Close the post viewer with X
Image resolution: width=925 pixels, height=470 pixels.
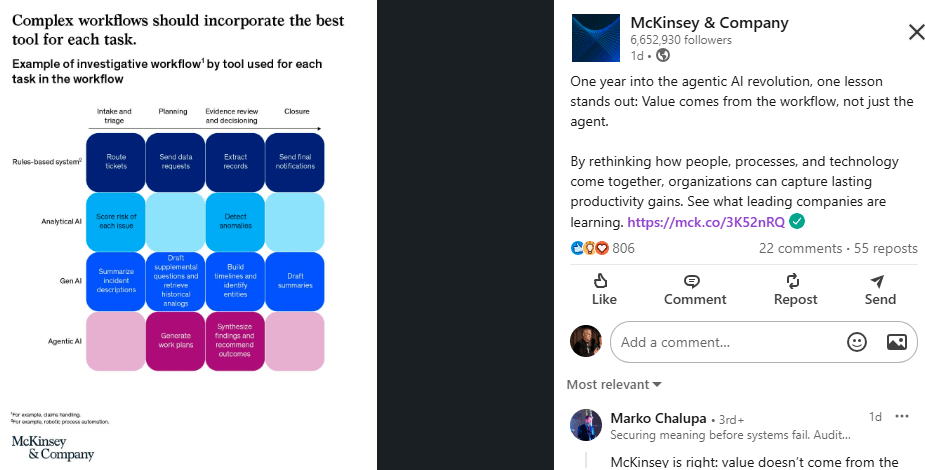(916, 32)
